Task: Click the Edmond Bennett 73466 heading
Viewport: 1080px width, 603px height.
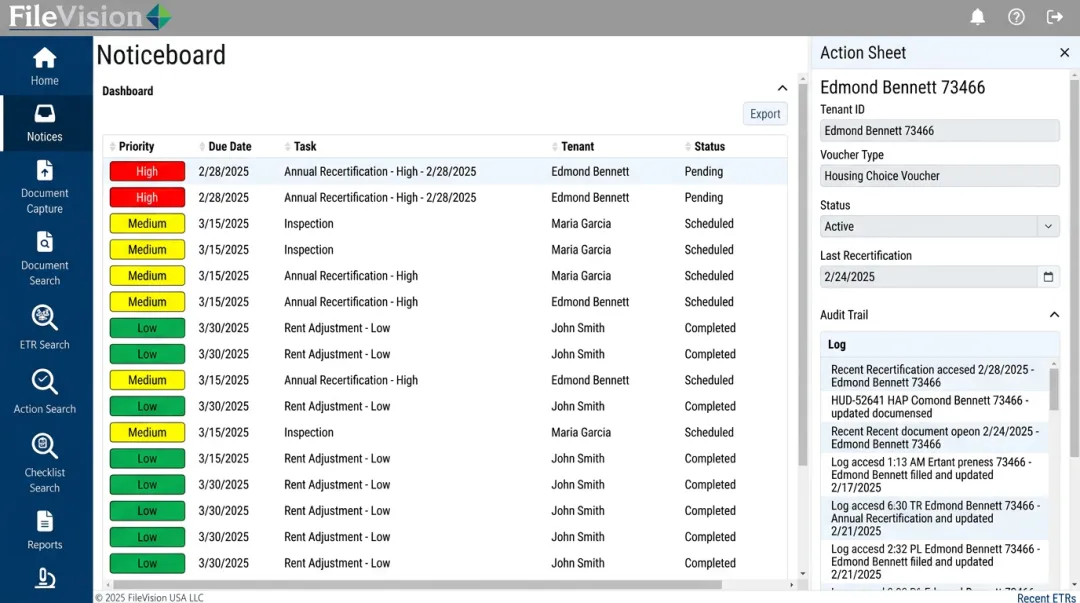Action: pos(902,88)
